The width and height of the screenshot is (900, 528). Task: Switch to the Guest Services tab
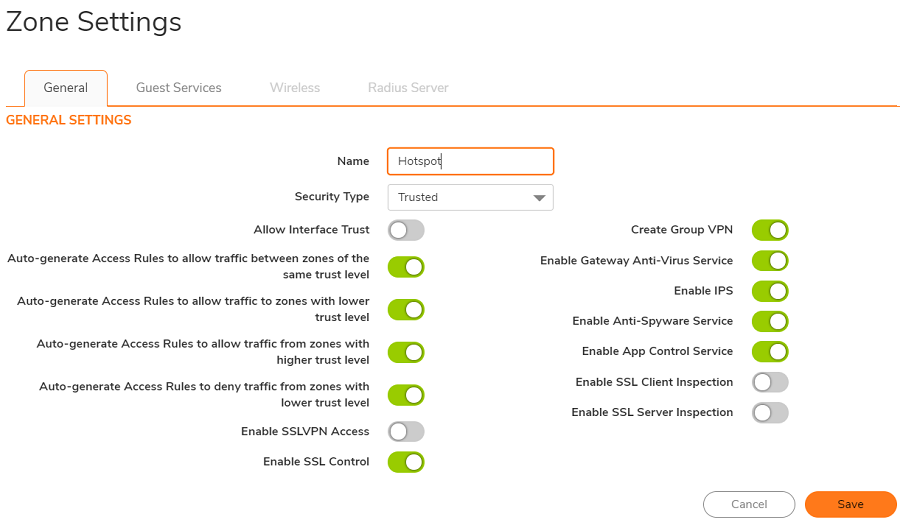click(x=179, y=88)
